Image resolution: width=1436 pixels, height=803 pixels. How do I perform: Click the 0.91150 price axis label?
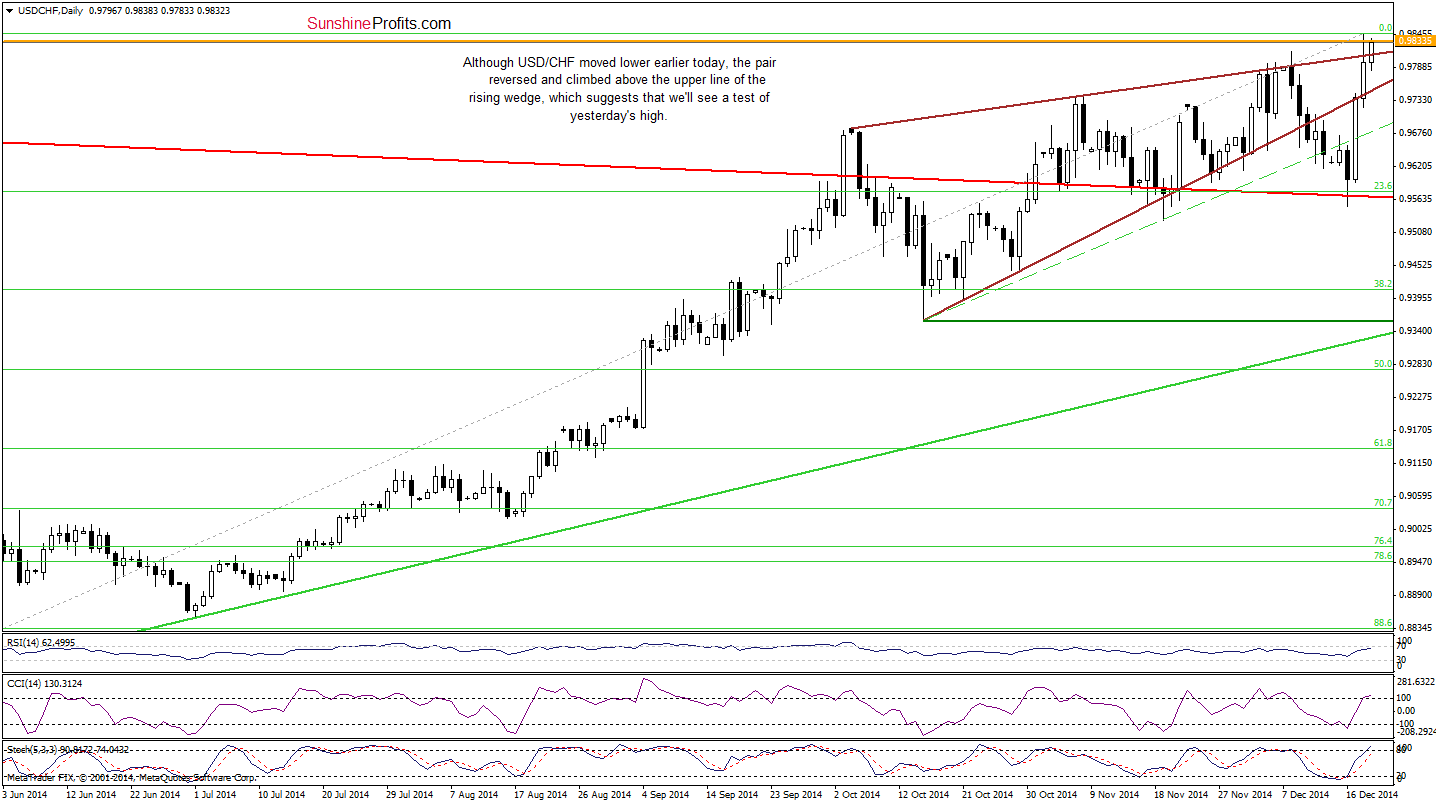click(x=1415, y=463)
